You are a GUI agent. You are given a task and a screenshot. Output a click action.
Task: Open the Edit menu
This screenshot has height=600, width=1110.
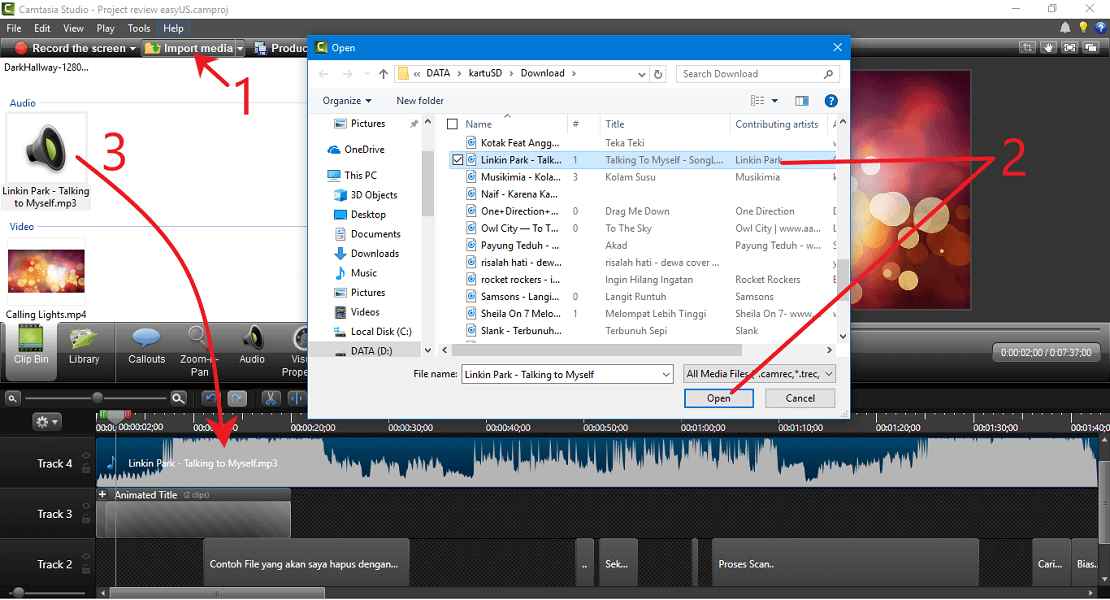point(42,28)
